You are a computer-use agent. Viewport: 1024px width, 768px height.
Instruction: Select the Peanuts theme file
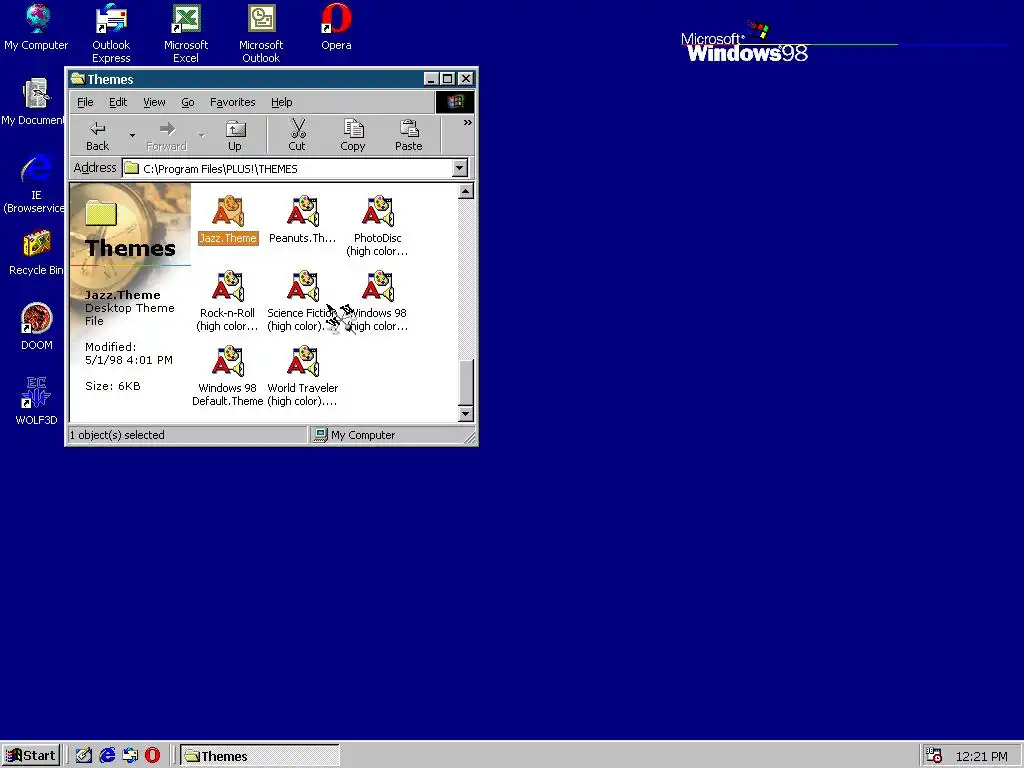[x=302, y=219]
